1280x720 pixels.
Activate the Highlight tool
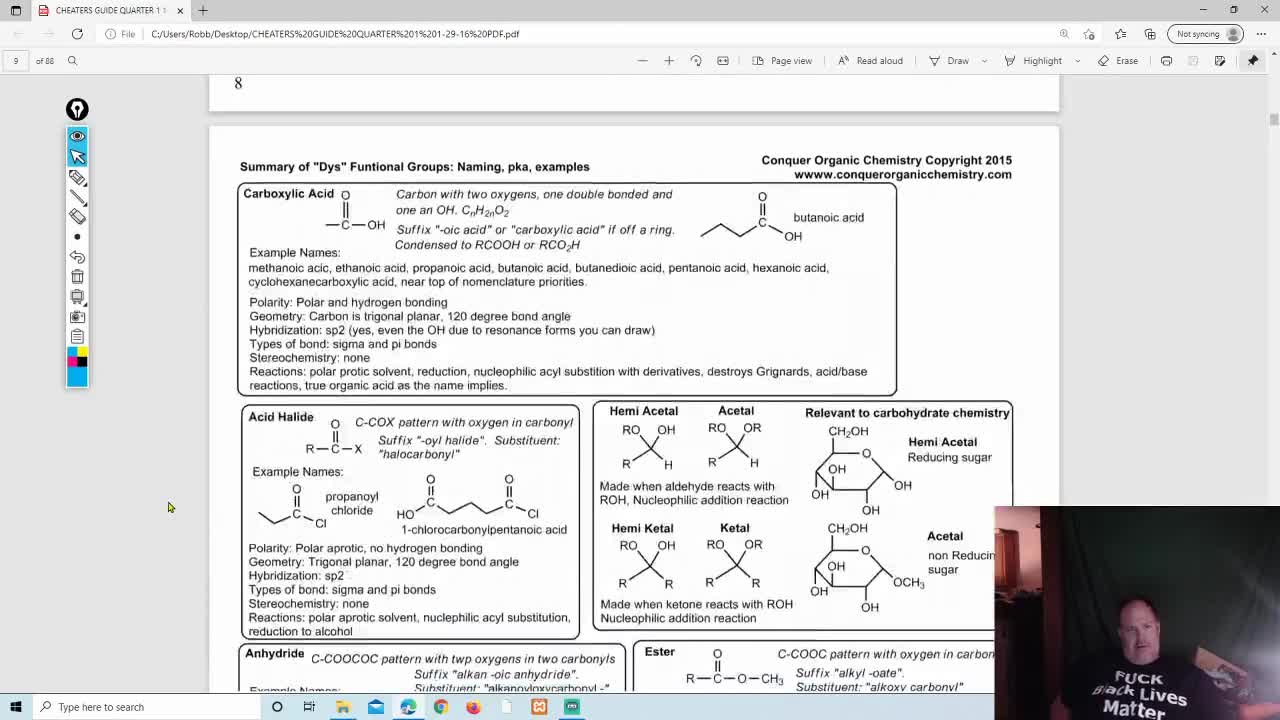coord(1033,61)
